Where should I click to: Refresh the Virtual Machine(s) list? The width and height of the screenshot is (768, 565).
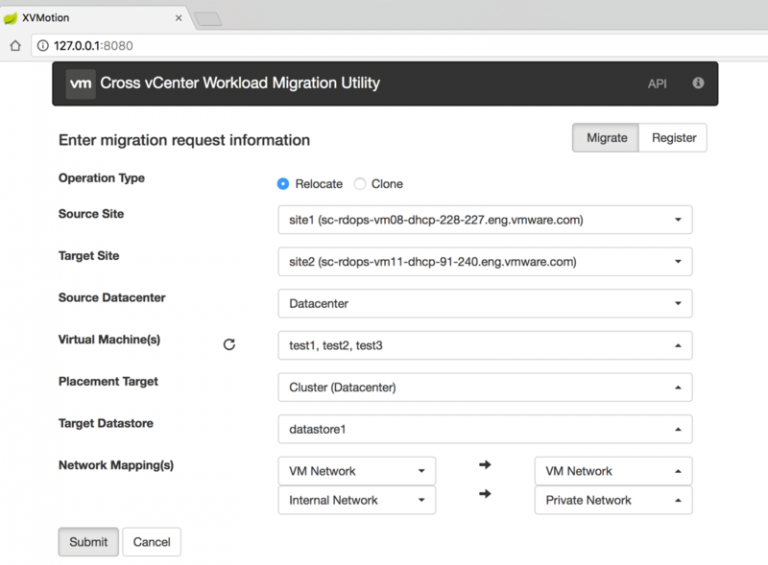229,344
